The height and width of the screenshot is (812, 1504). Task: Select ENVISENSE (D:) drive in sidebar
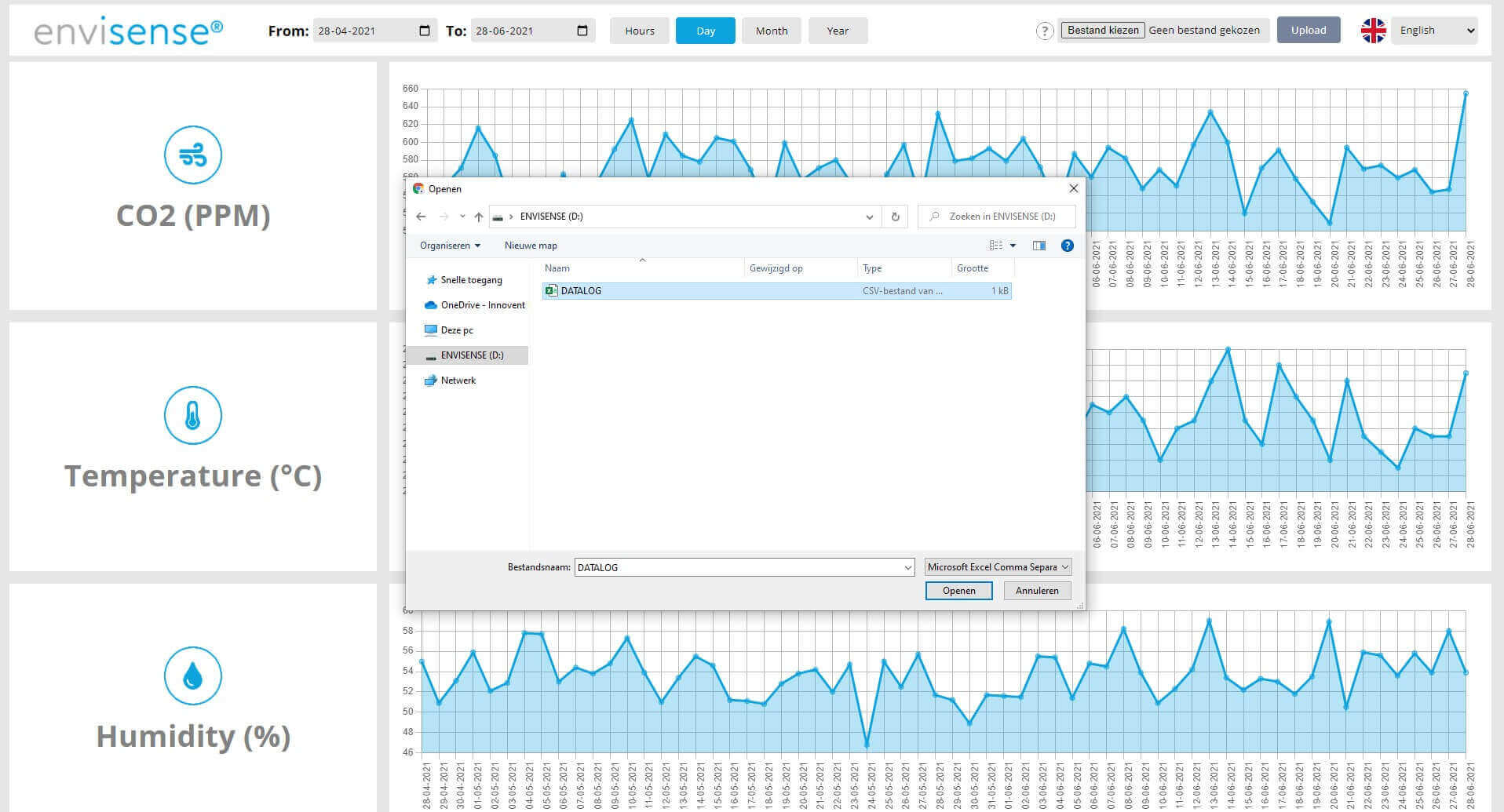pyautogui.click(x=467, y=355)
